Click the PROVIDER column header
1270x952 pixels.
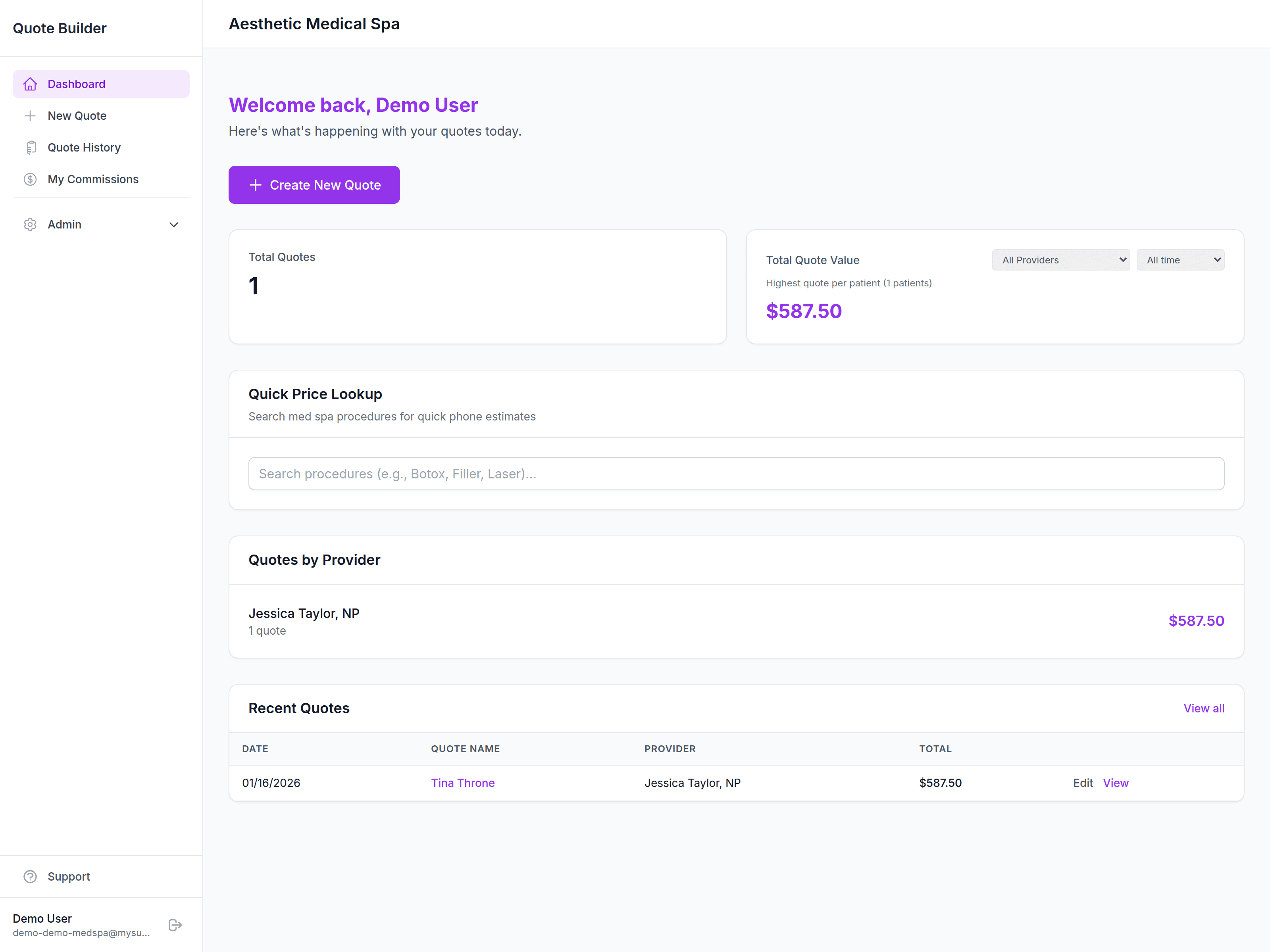670,748
